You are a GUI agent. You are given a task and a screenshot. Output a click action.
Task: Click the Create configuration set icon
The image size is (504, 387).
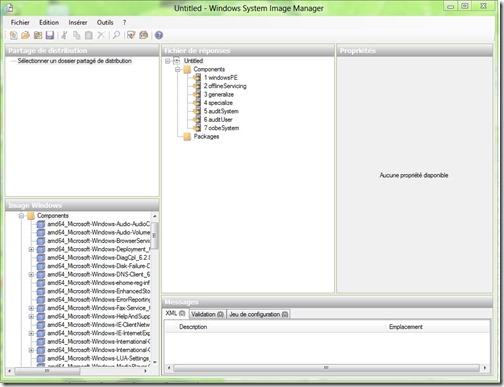[144, 35]
